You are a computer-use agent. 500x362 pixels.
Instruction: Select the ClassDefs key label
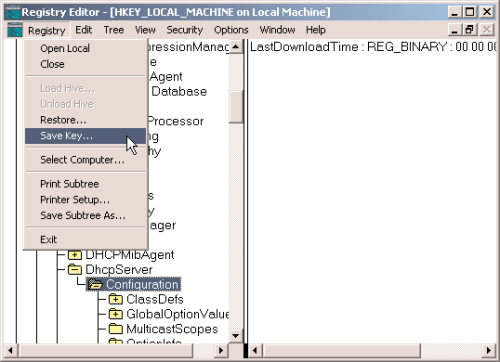tap(155, 299)
